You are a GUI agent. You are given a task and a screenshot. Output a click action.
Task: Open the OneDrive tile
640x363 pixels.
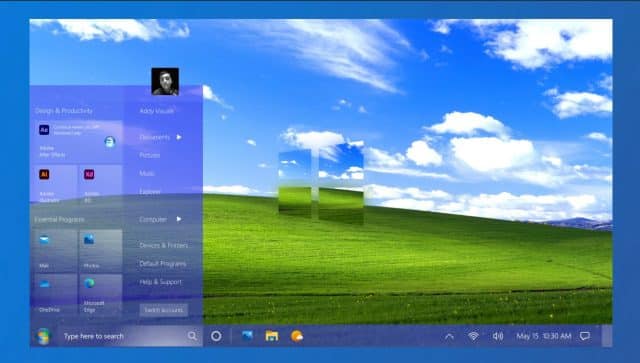click(x=54, y=294)
